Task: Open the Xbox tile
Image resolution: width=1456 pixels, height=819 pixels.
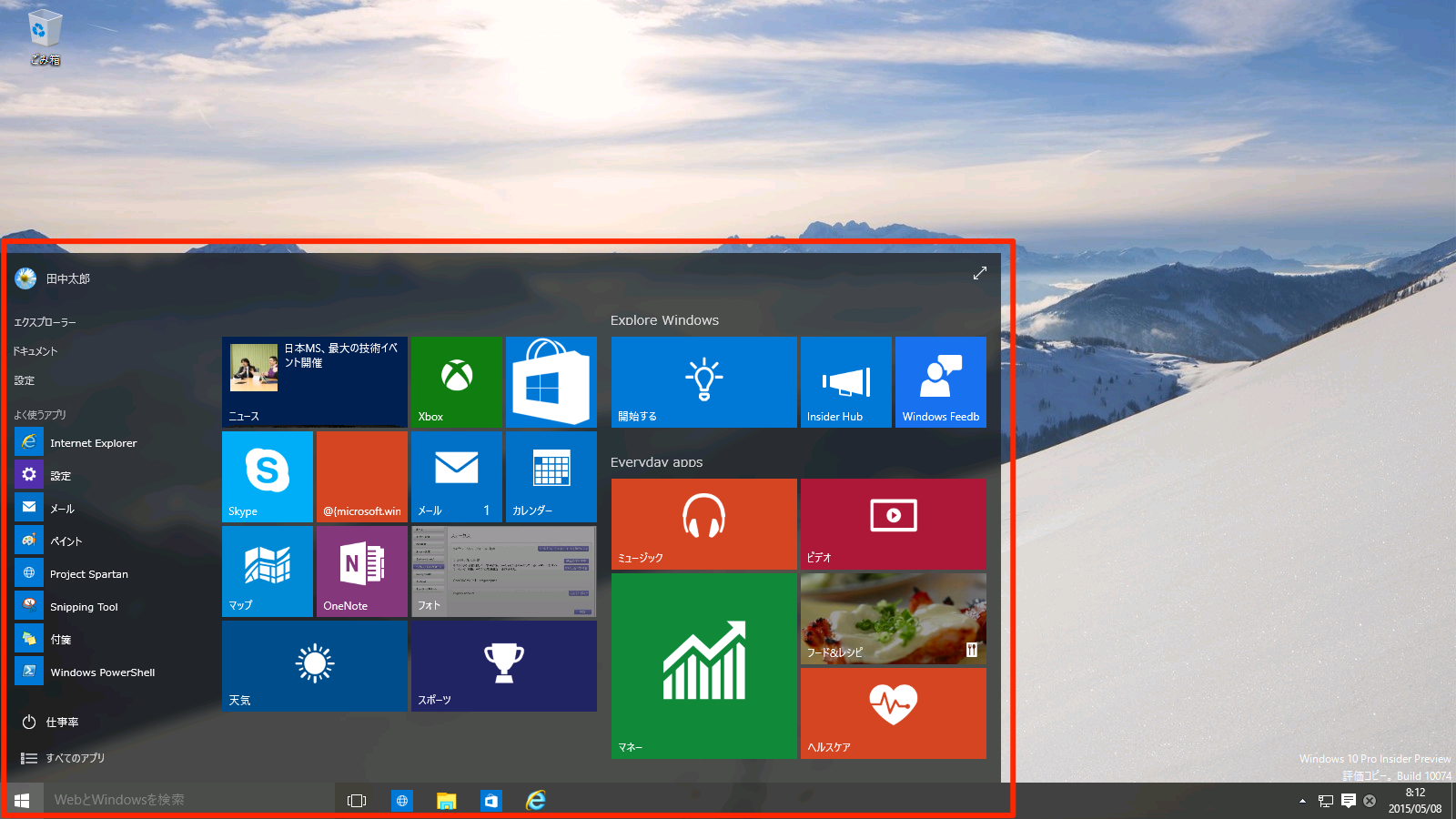Action: [457, 382]
